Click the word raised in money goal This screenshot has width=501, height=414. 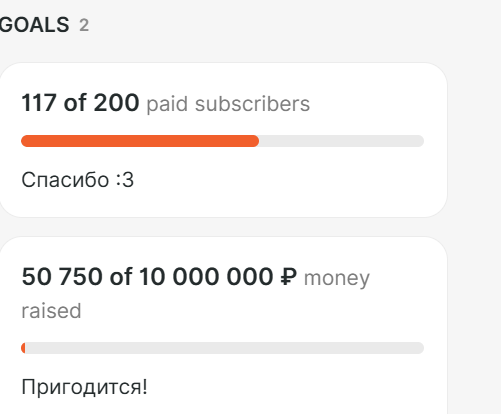tap(51, 311)
